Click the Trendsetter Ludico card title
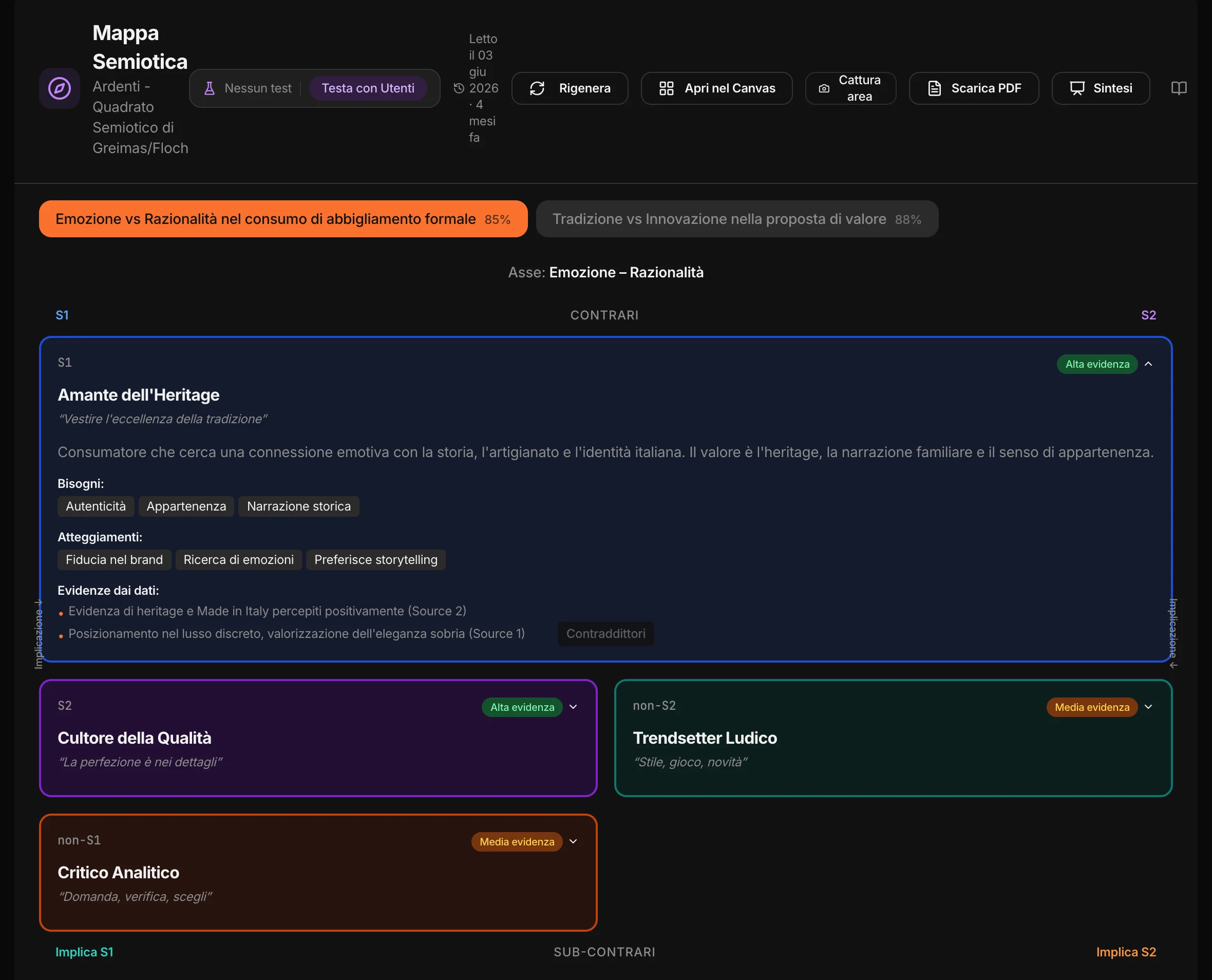Screen dimensions: 1212x980 coord(705,739)
